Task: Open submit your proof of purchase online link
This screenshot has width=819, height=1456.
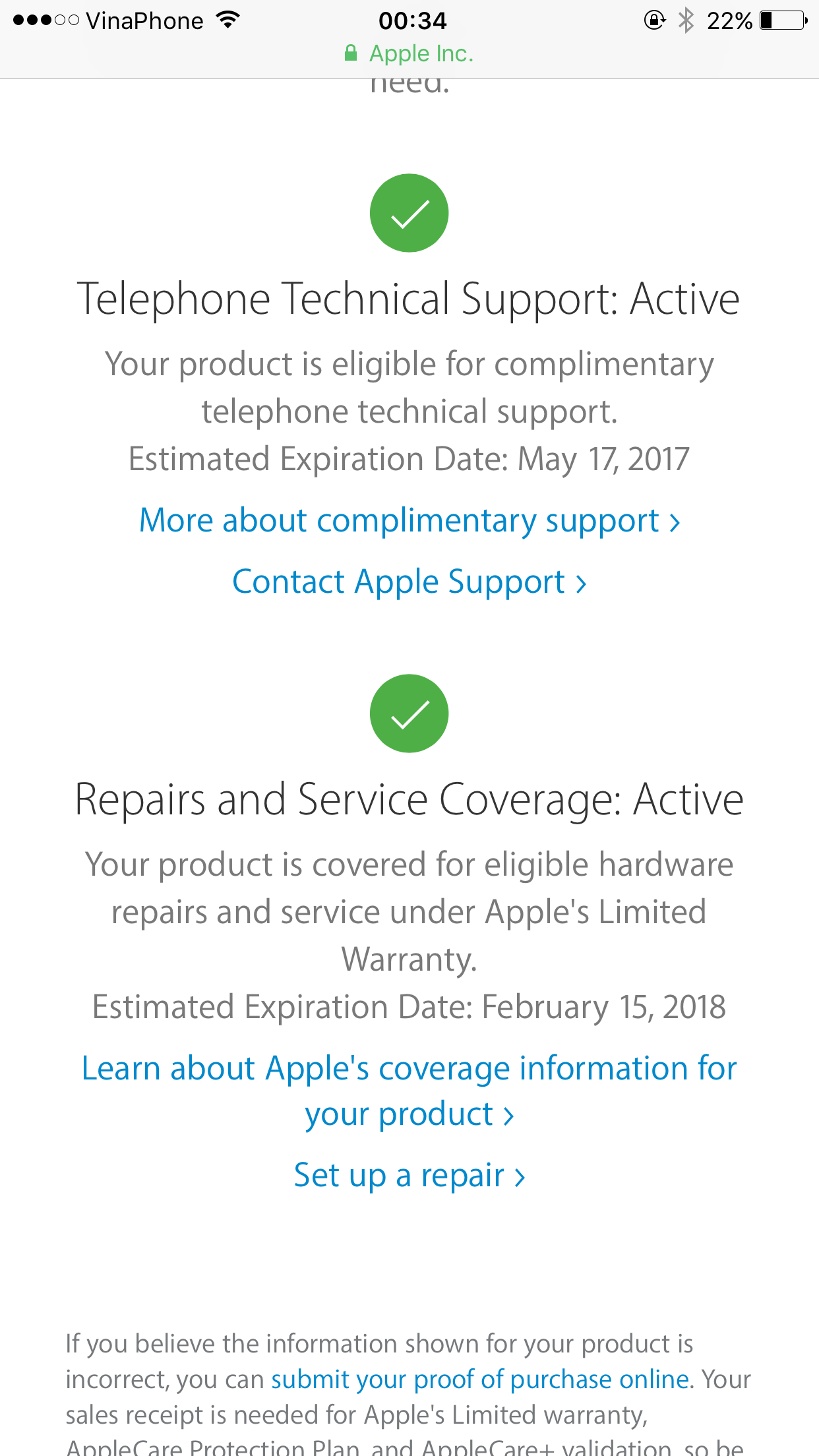Action: [x=480, y=1380]
